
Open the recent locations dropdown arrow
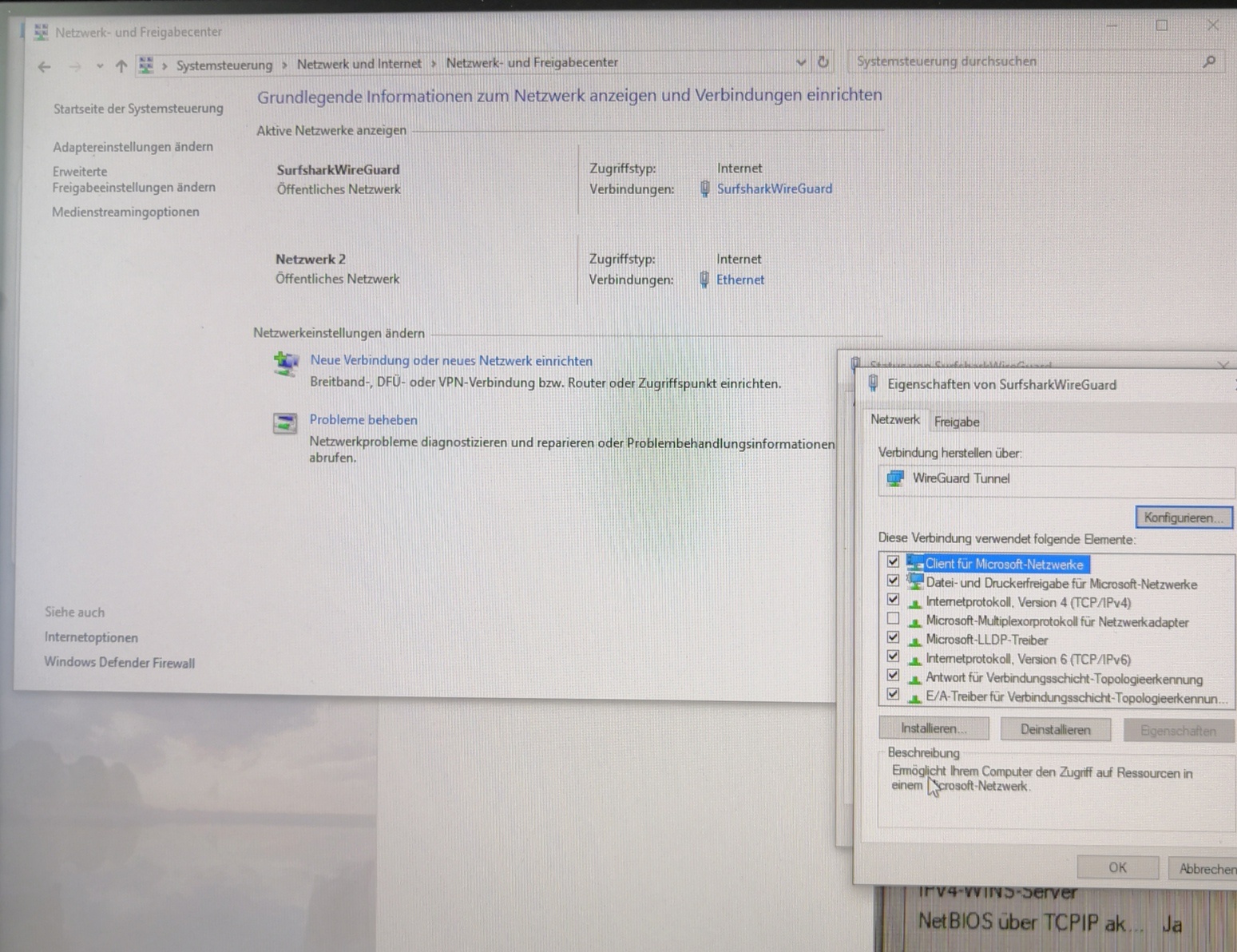click(100, 66)
